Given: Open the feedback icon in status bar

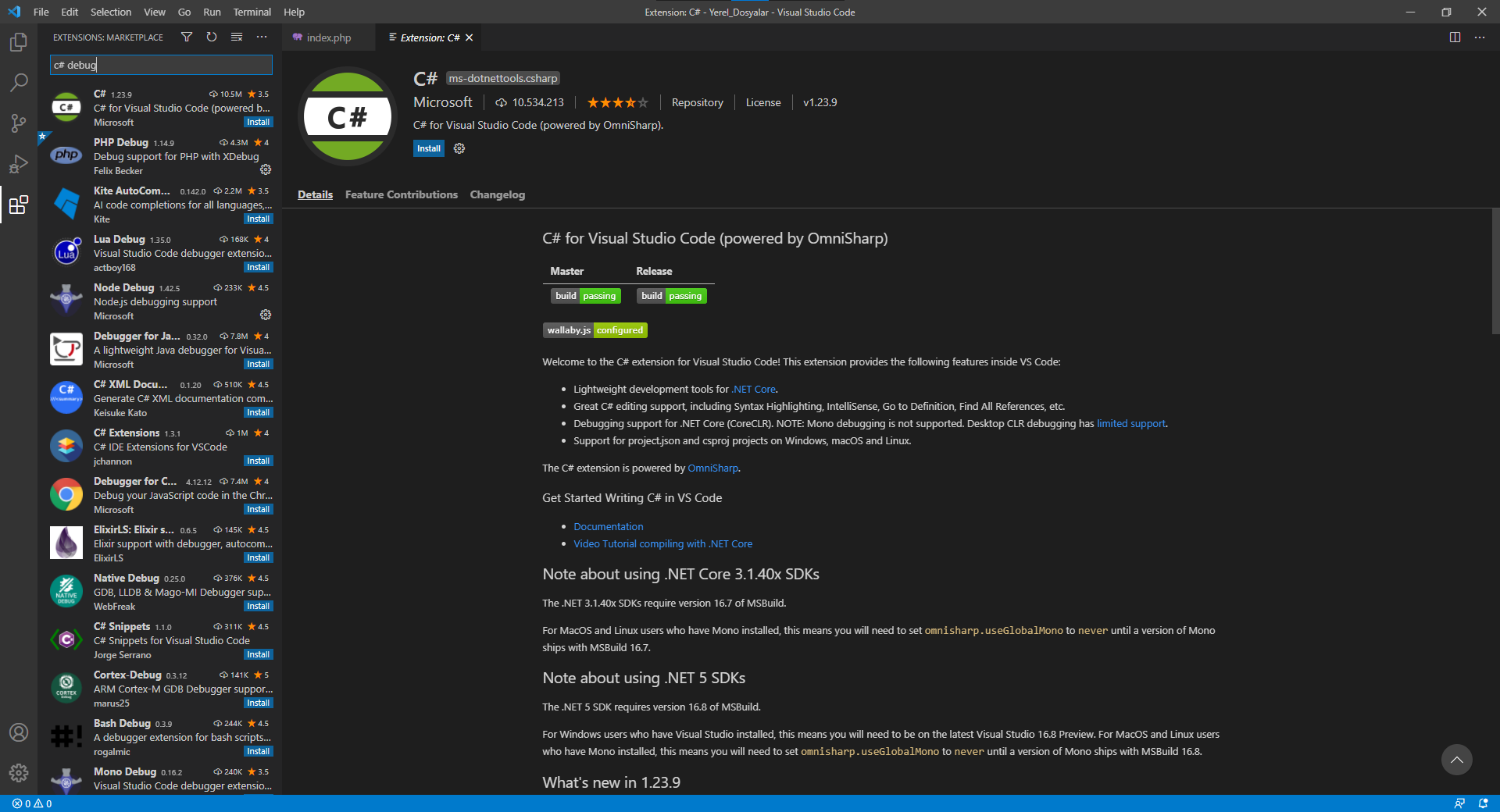Looking at the screenshot, I should 1459,803.
